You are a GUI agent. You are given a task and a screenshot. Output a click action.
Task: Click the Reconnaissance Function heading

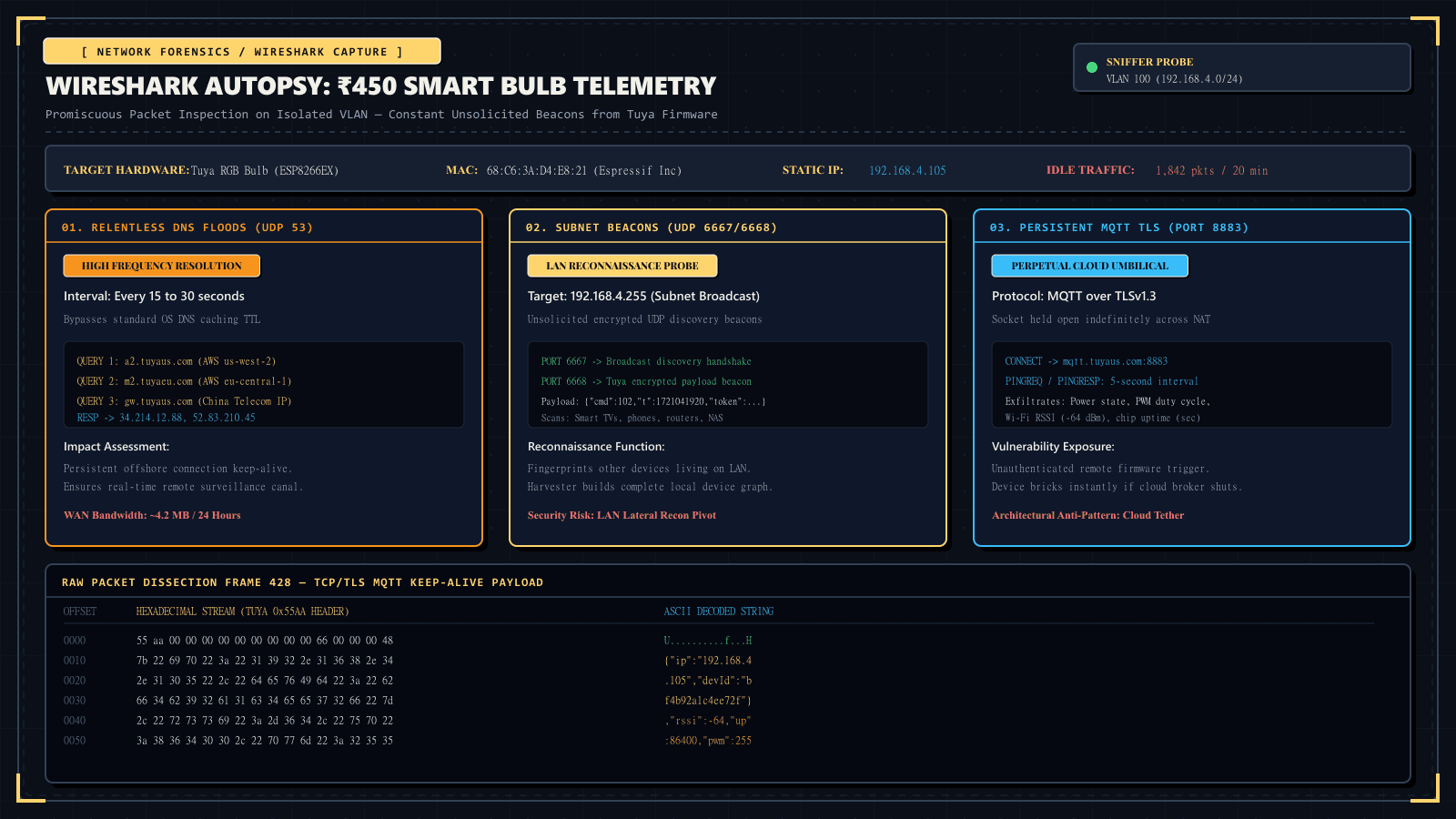coord(596,447)
